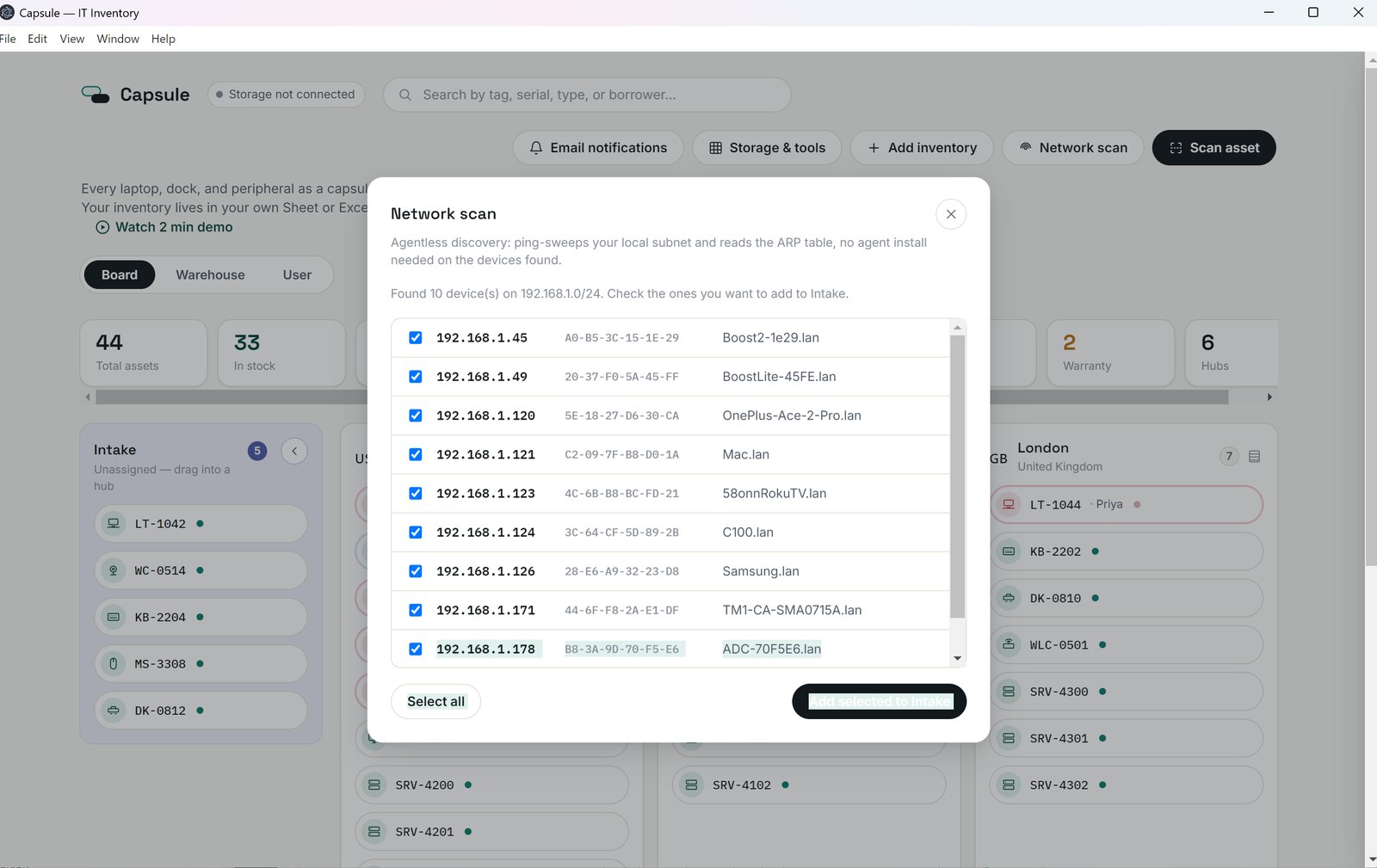This screenshot has width=1377, height=868.
Task: Switch to the Board tab
Action: (x=120, y=275)
